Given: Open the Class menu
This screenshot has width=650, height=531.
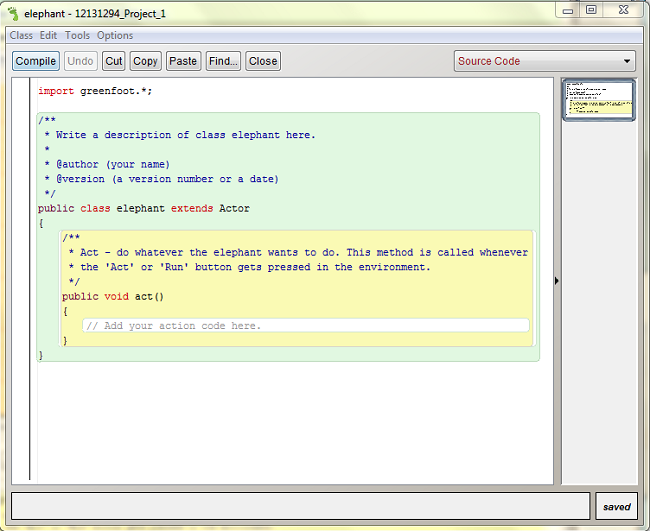Looking at the screenshot, I should pos(21,36).
